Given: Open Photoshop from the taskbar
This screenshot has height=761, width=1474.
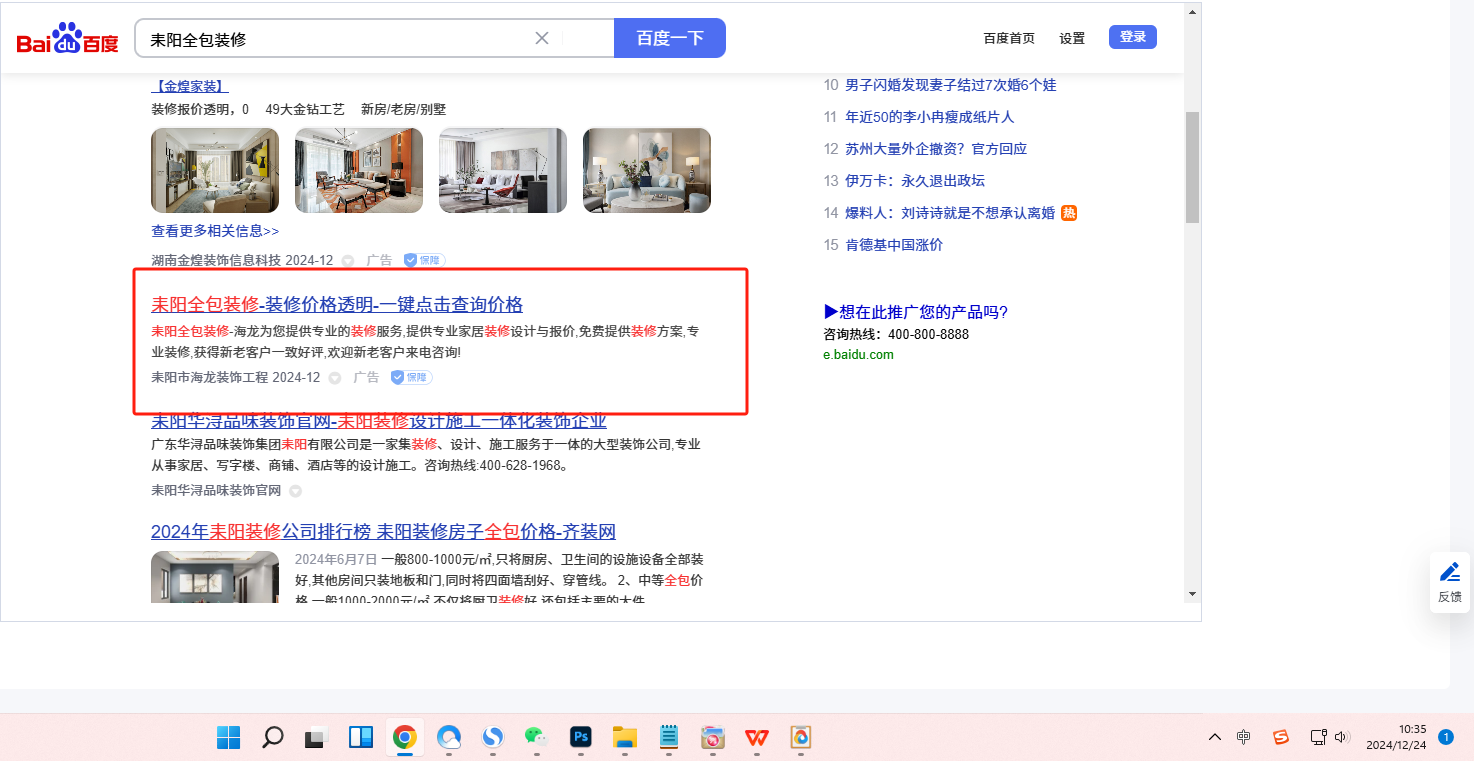Looking at the screenshot, I should [x=580, y=738].
